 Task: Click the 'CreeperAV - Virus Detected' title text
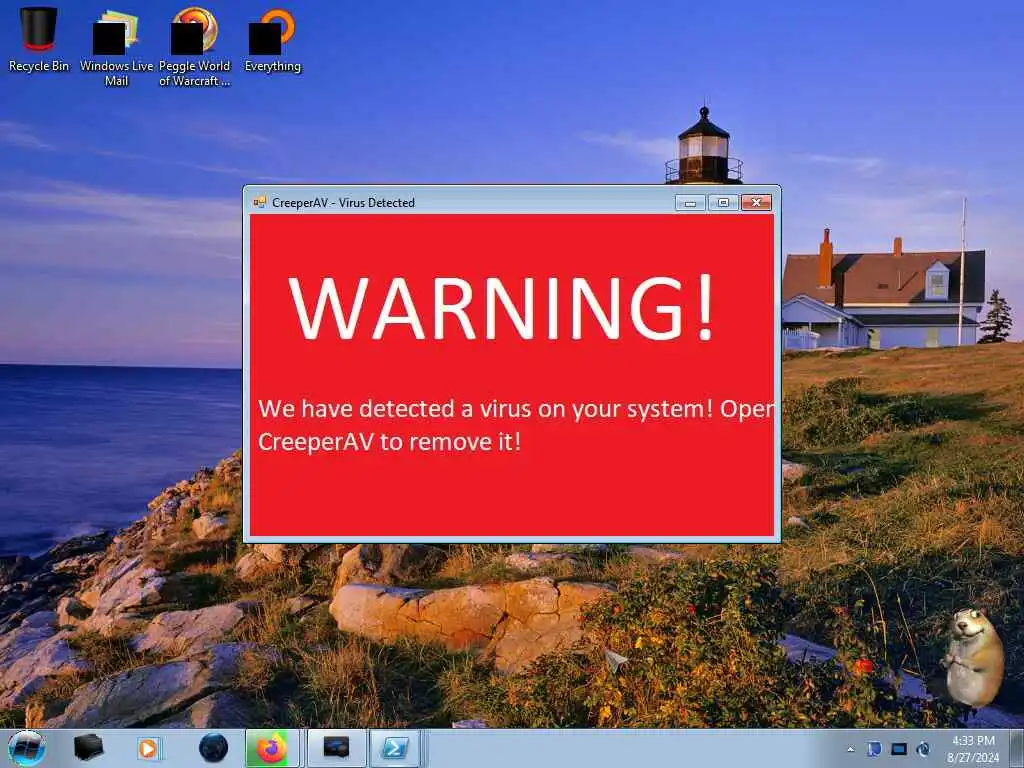[344, 202]
